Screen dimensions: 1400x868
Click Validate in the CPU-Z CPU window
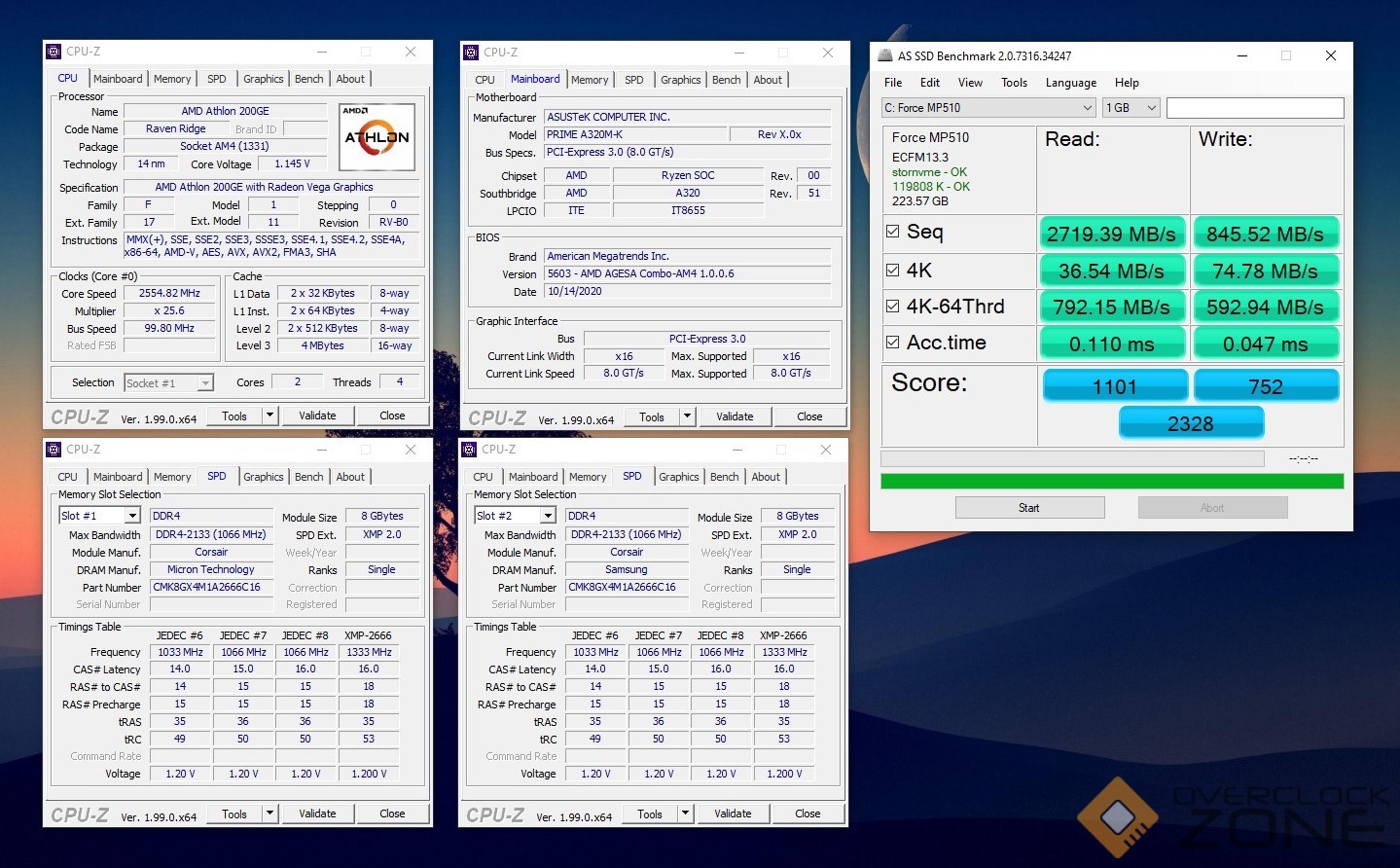click(317, 416)
